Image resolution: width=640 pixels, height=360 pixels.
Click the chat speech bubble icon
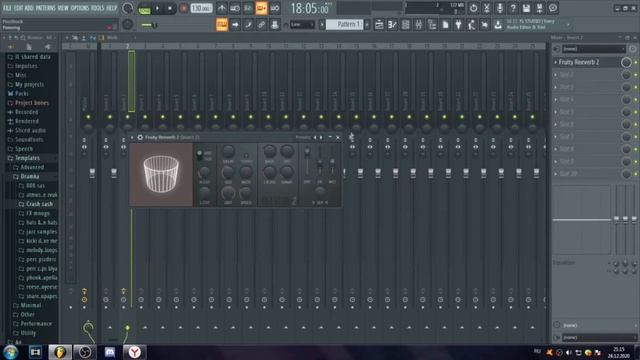[553, 8]
